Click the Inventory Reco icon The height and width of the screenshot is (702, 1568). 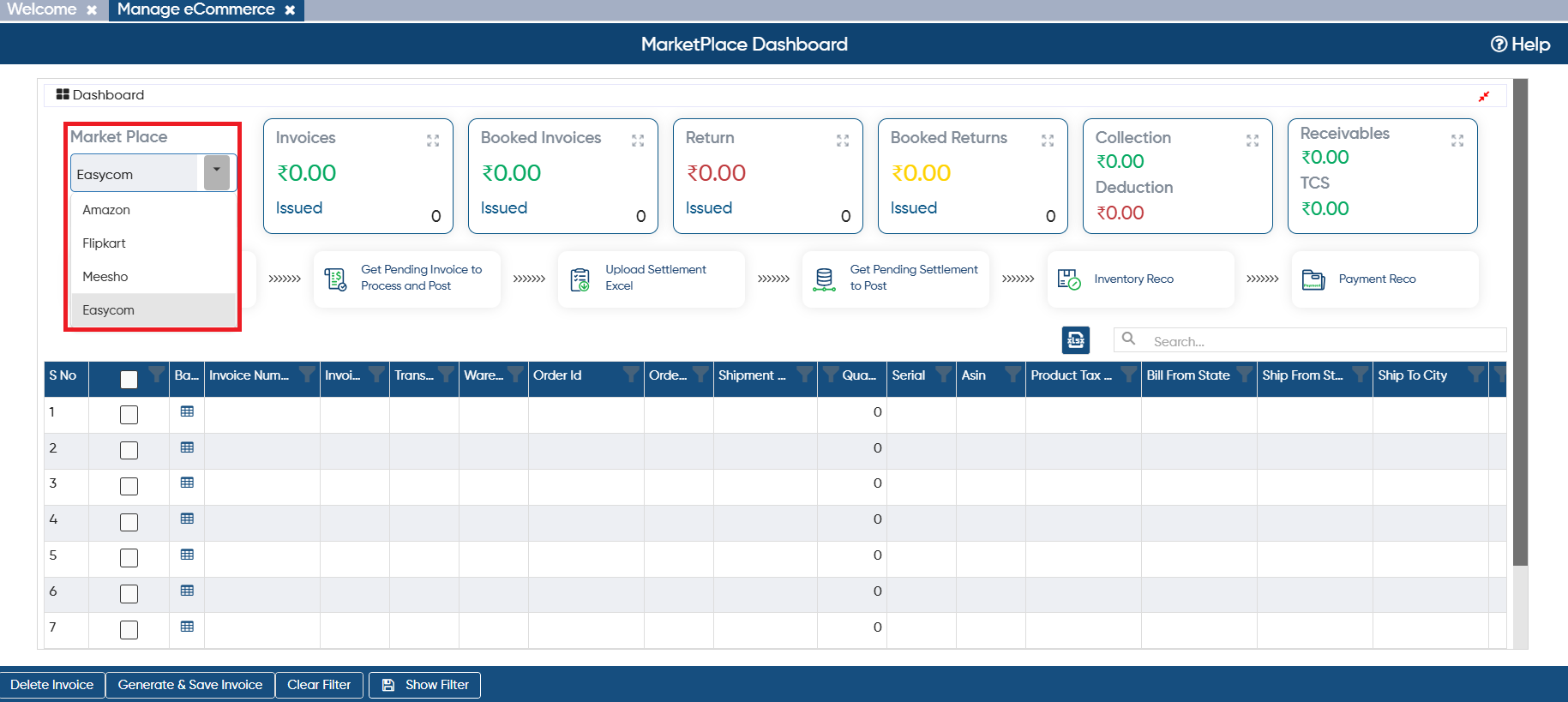[x=1069, y=279]
